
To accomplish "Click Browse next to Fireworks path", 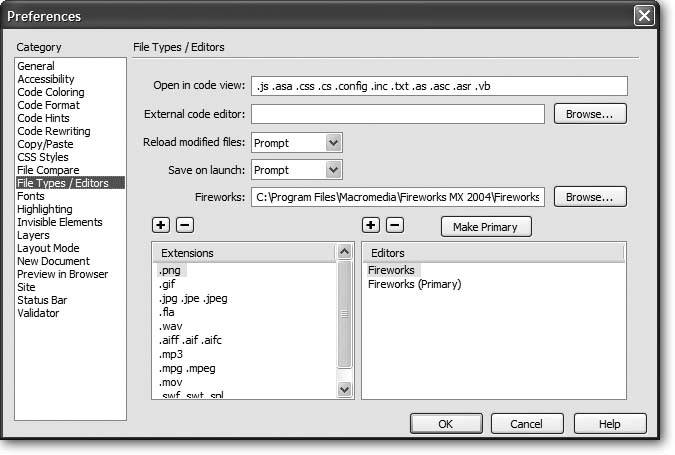I will [x=590, y=196].
